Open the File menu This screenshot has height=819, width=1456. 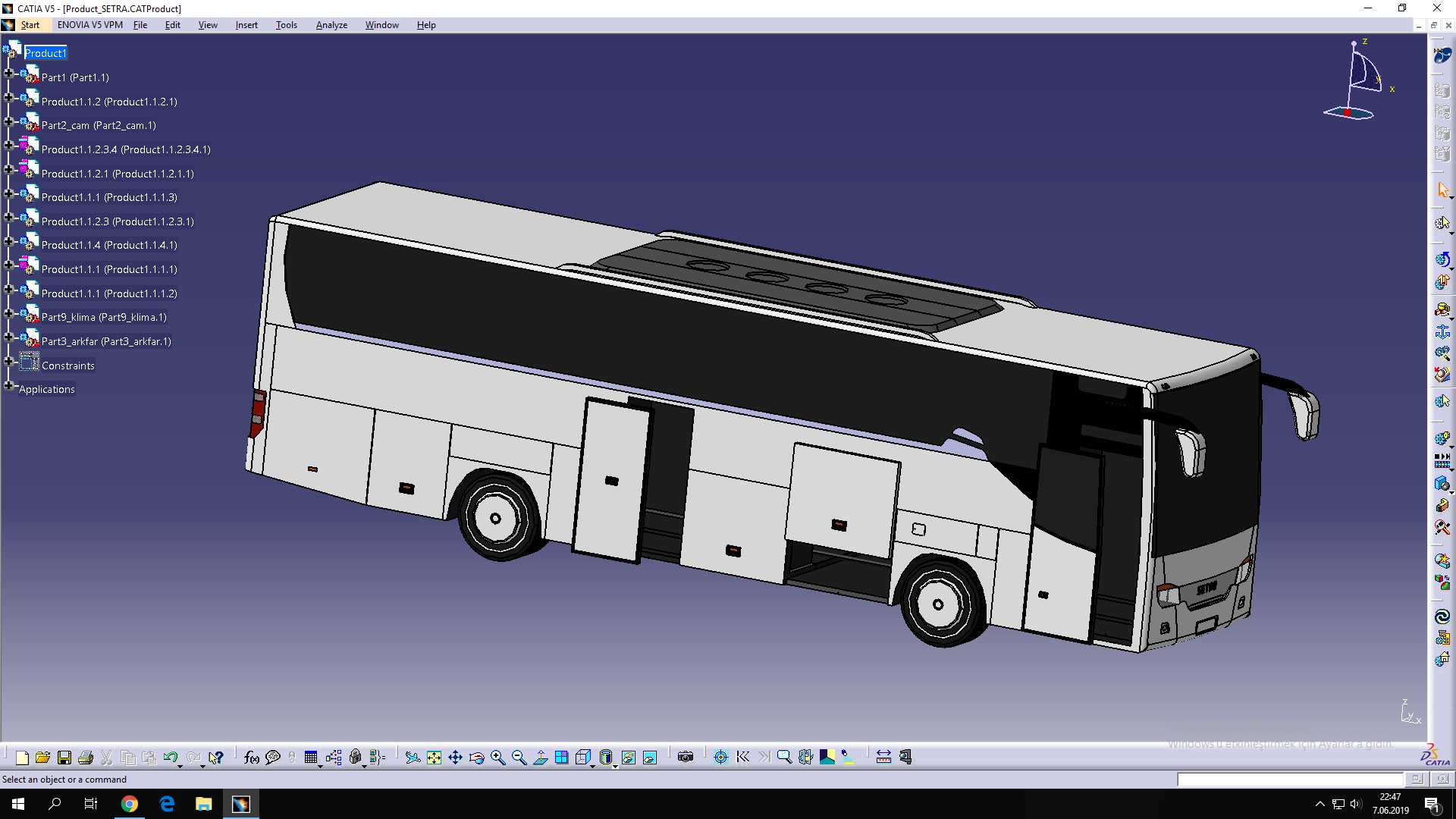coord(140,25)
